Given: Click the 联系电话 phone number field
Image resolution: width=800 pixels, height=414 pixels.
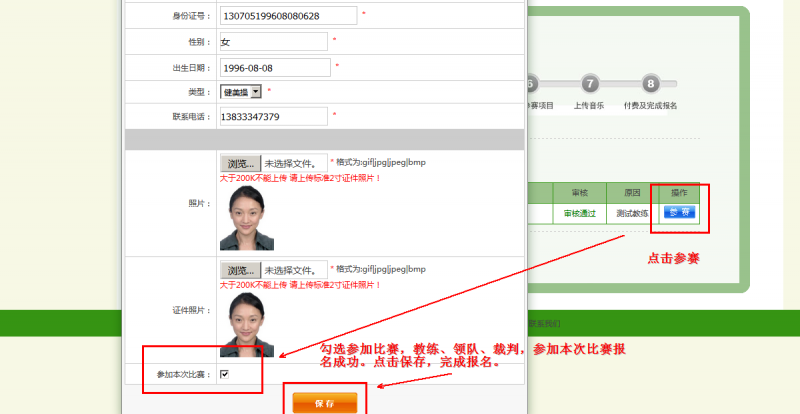Looking at the screenshot, I should [x=273, y=117].
